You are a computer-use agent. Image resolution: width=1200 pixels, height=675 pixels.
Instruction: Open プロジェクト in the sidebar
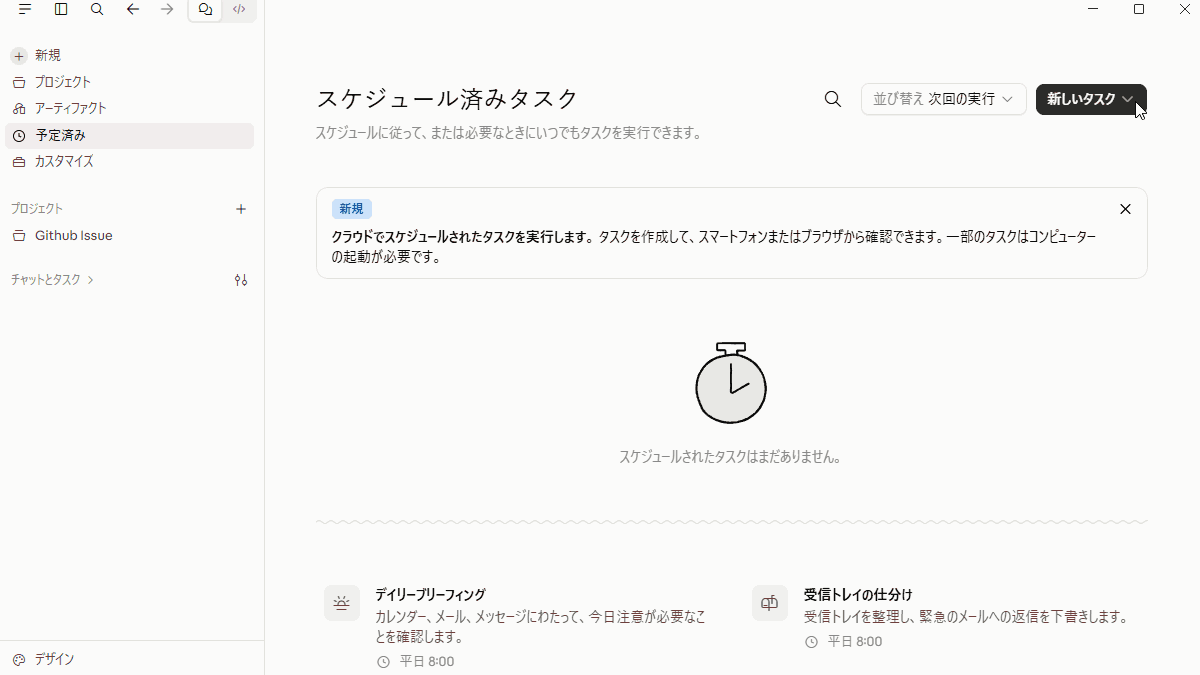(x=132, y=82)
